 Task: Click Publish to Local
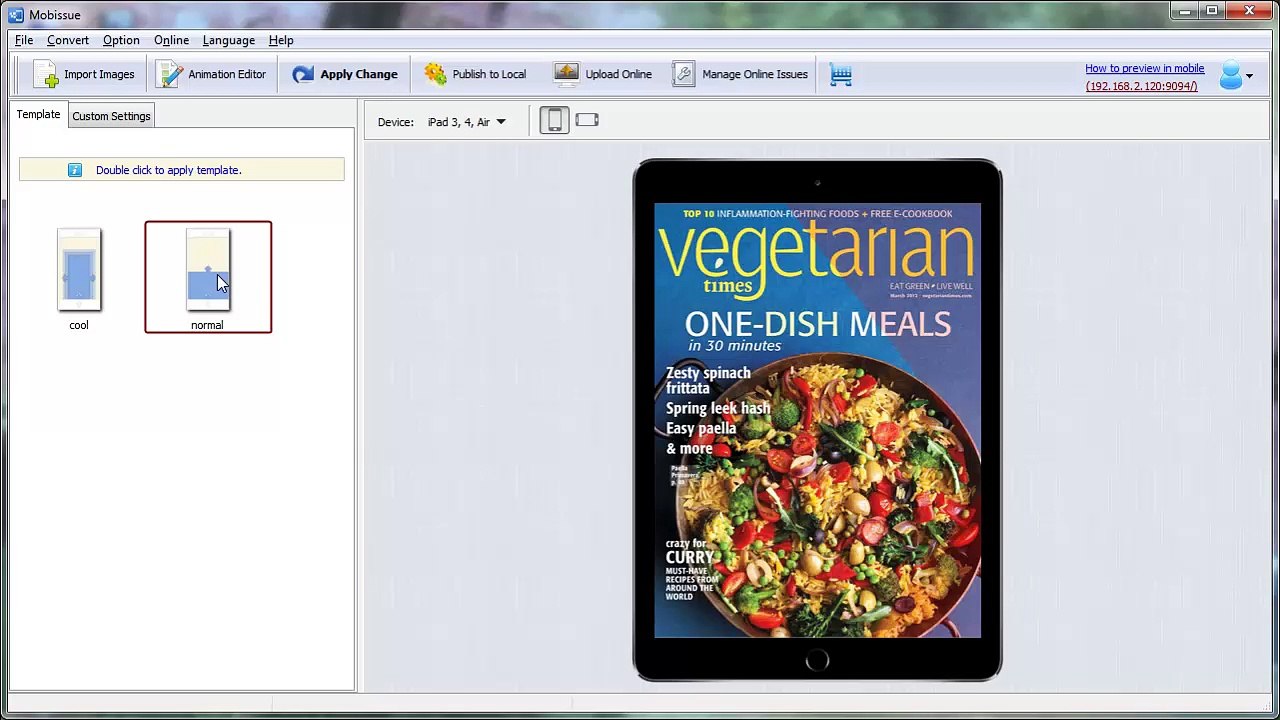[x=475, y=74]
